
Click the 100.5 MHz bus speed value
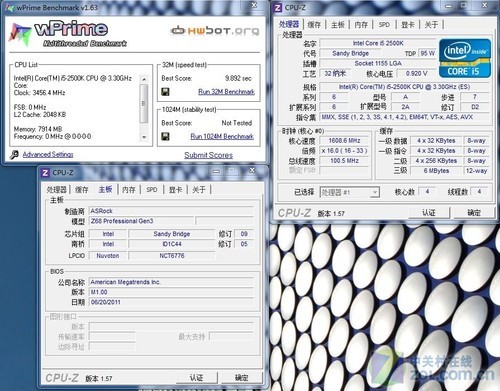point(344,161)
